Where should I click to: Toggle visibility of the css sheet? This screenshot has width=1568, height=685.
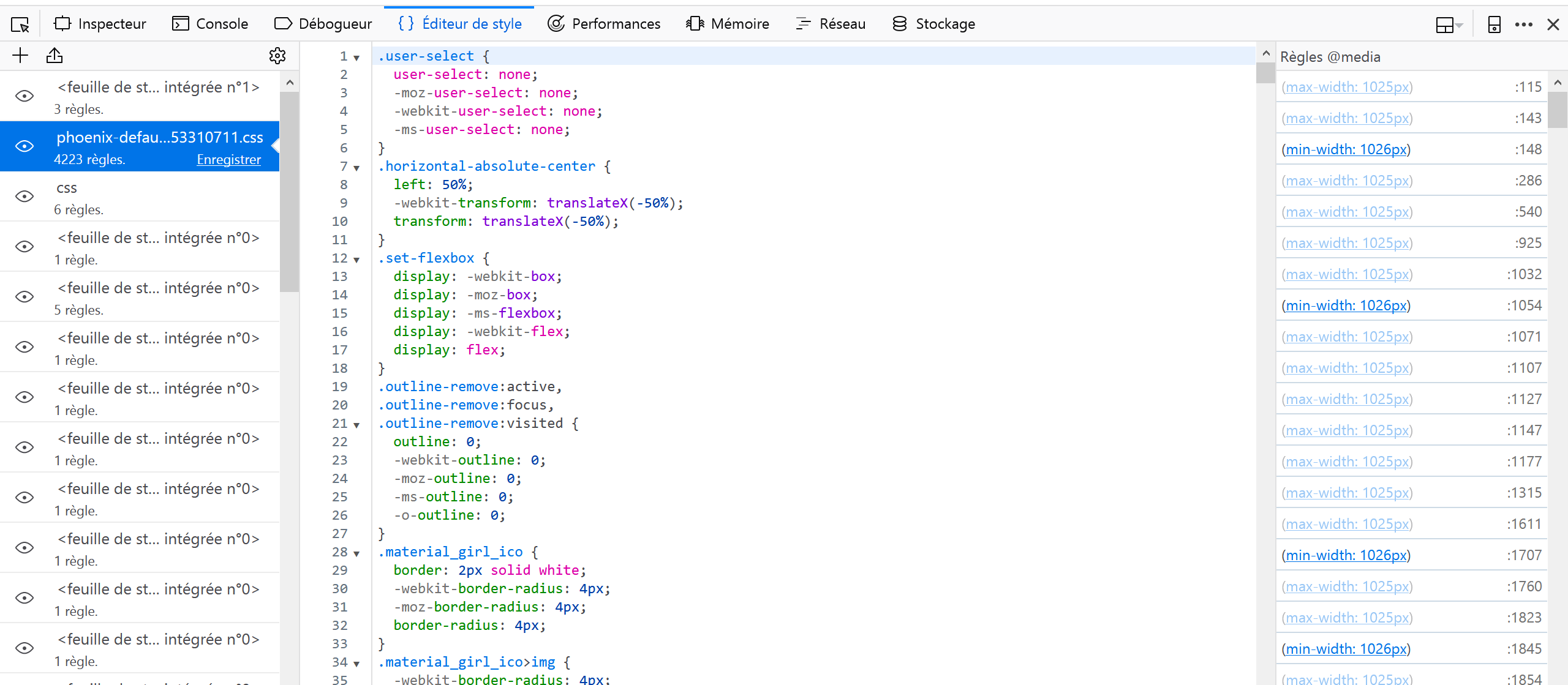click(x=24, y=197)
